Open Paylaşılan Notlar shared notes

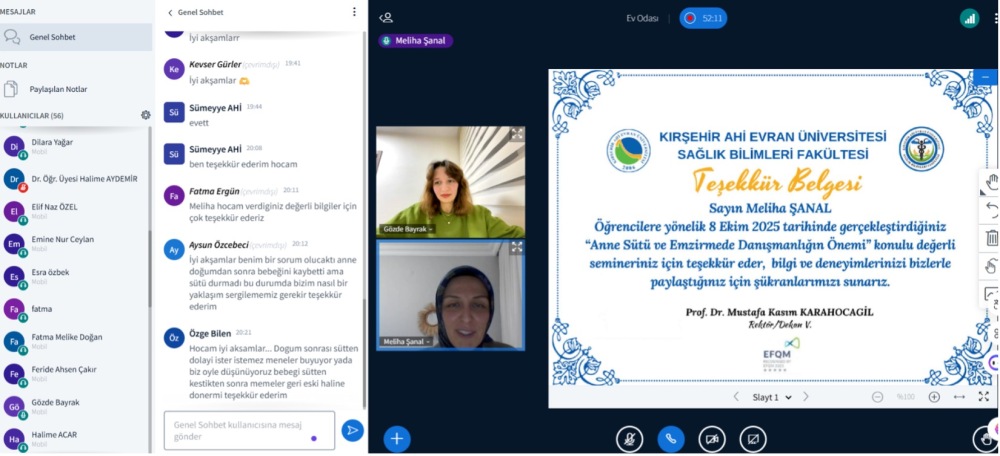[58, 89]
